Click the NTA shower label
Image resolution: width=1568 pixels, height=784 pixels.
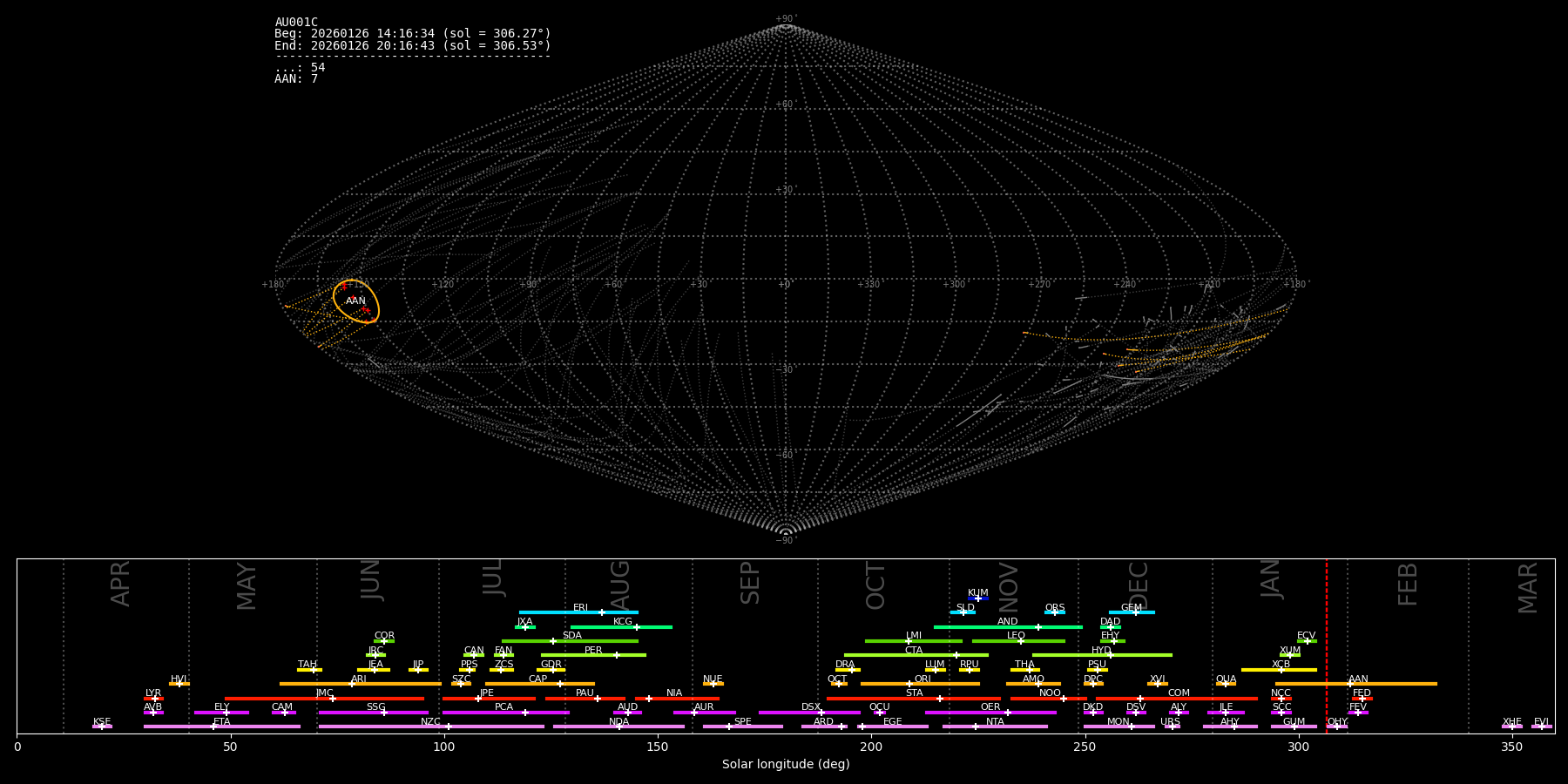click(995, 722)
